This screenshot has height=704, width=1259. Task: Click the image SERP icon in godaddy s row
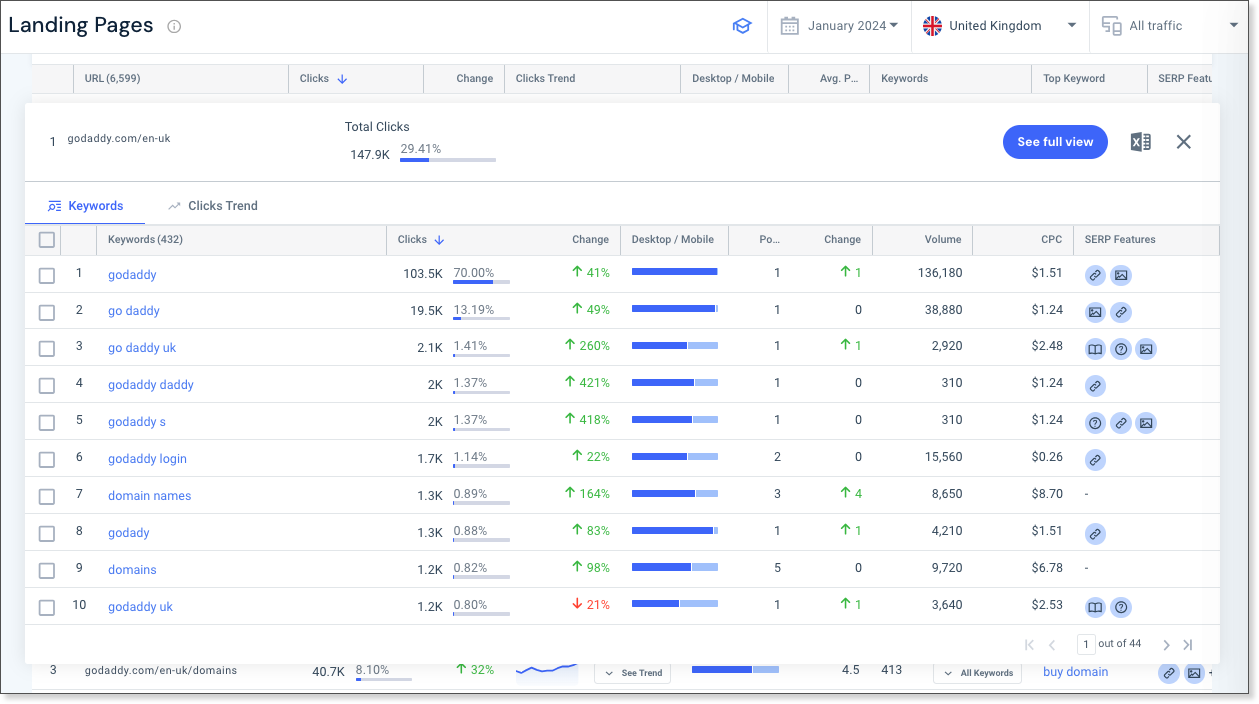(1147, 423)
